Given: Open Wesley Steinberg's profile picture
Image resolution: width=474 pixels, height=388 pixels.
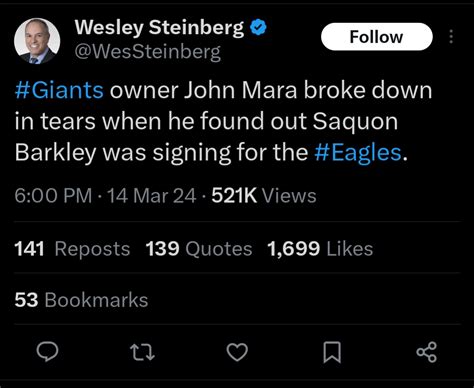Looking at the screenshot, I should 37,41.
